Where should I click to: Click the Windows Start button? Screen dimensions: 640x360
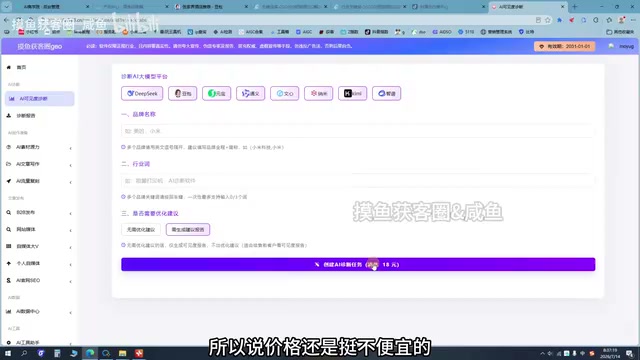[x=8, y=353]
